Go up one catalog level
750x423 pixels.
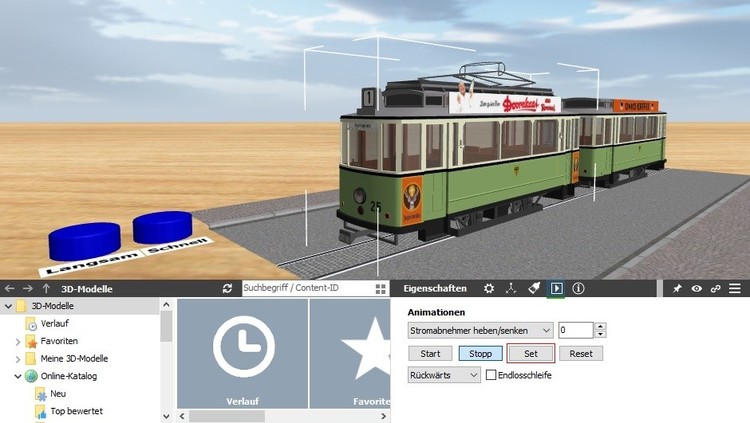[46, 289]
